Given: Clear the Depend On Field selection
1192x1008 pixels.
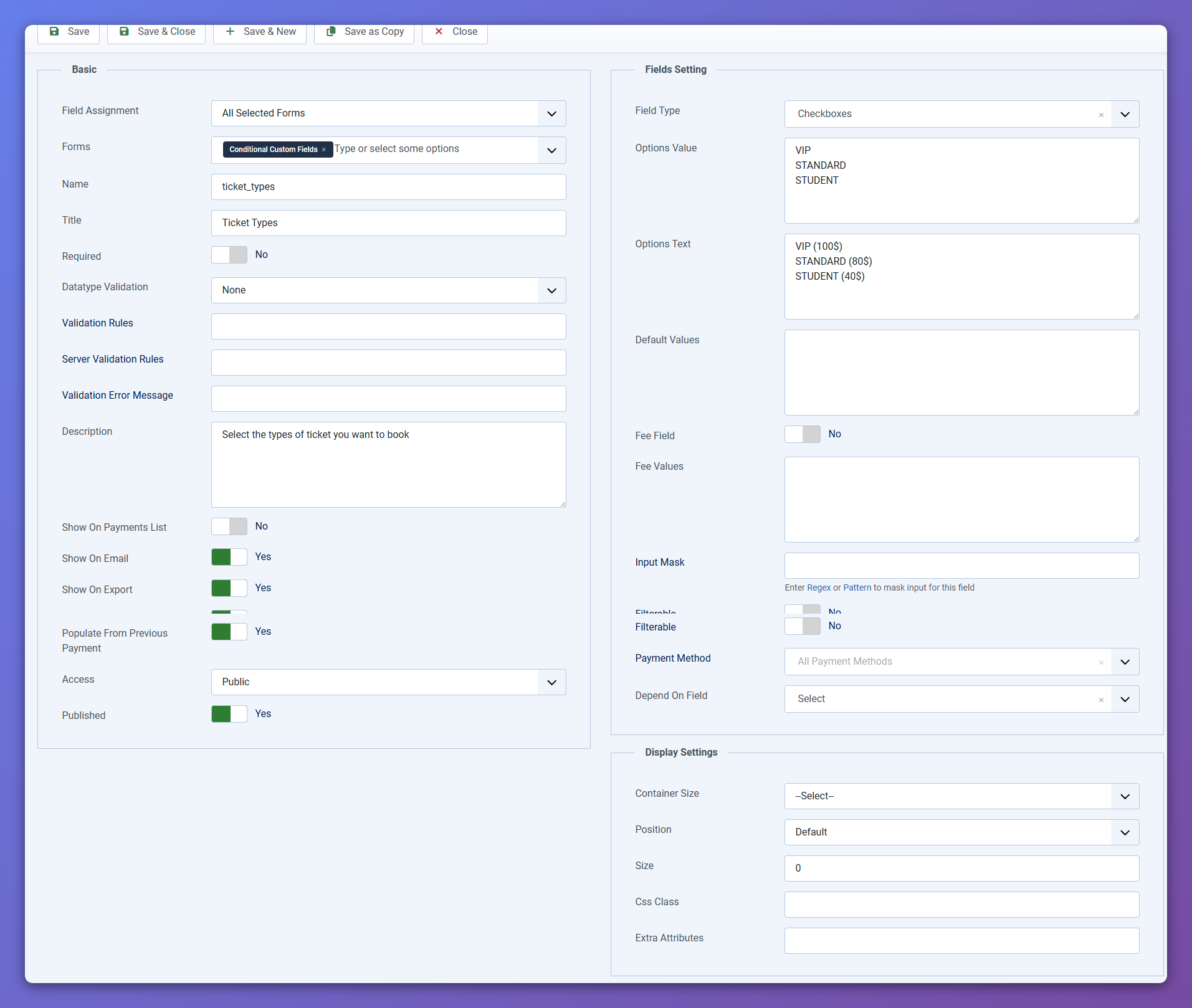Looking at the screenshot, I should (1101, 700).
